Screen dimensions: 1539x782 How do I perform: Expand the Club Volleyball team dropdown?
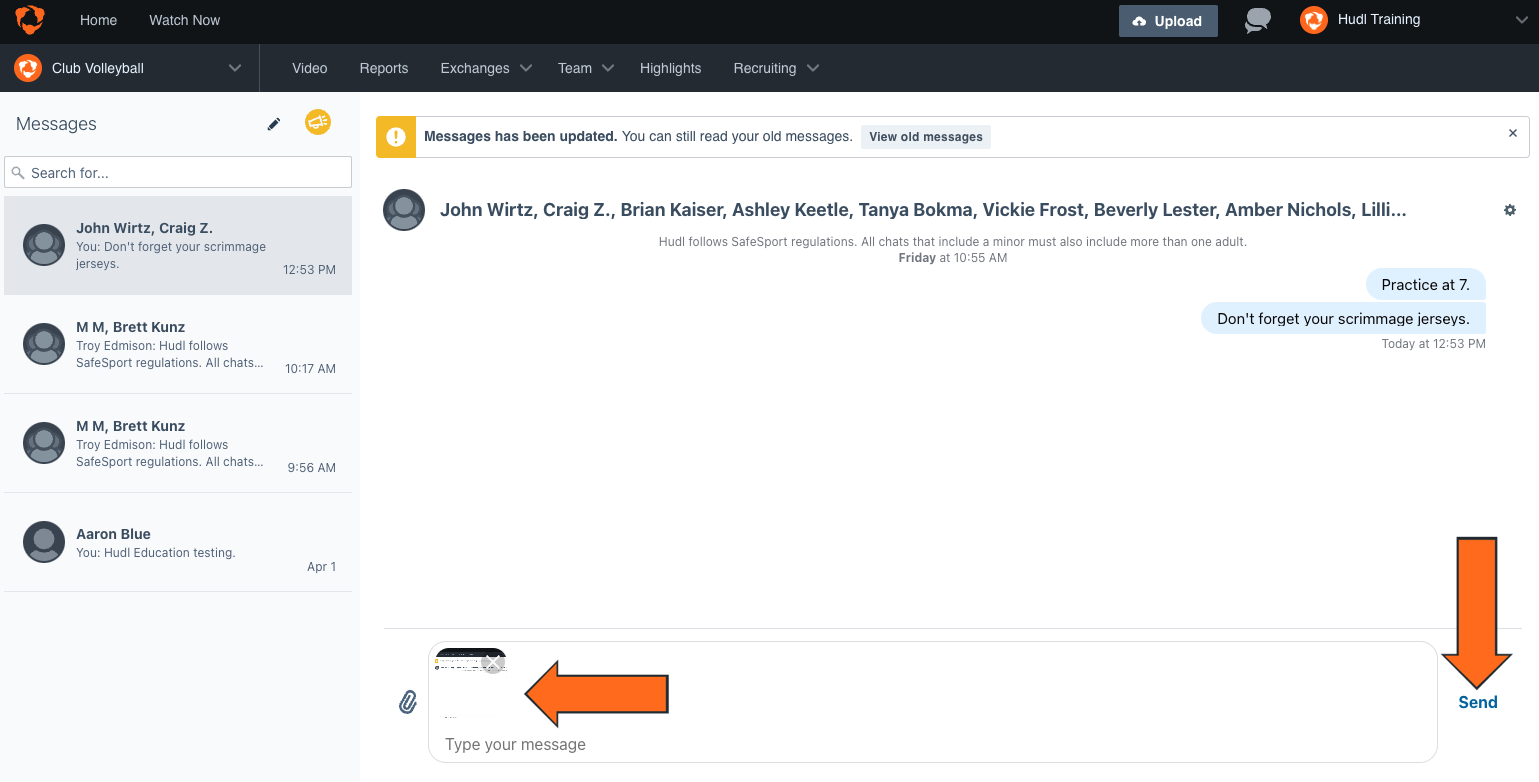(235, 68)
